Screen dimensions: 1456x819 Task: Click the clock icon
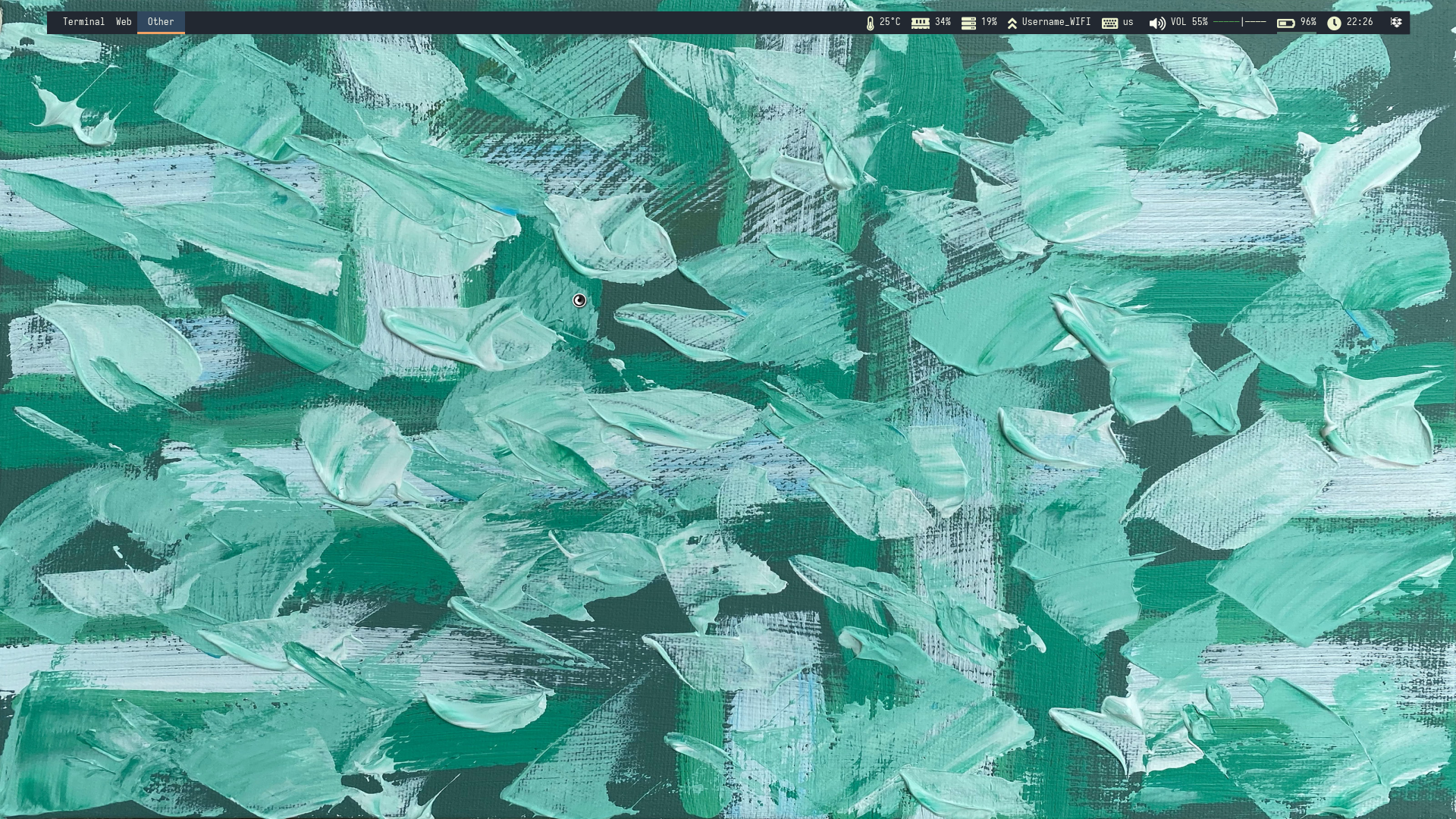pyautogui.click(x=1334, y=23)
